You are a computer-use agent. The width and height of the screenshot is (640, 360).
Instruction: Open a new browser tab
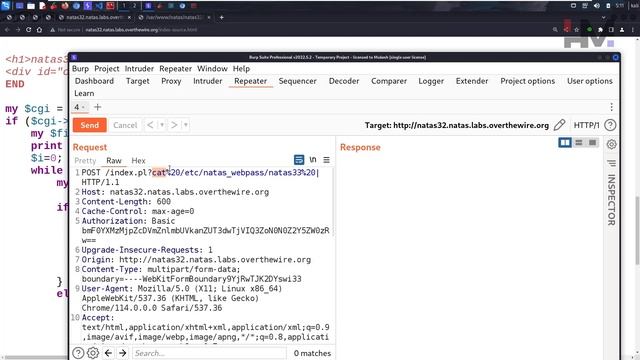click(222, 18)
